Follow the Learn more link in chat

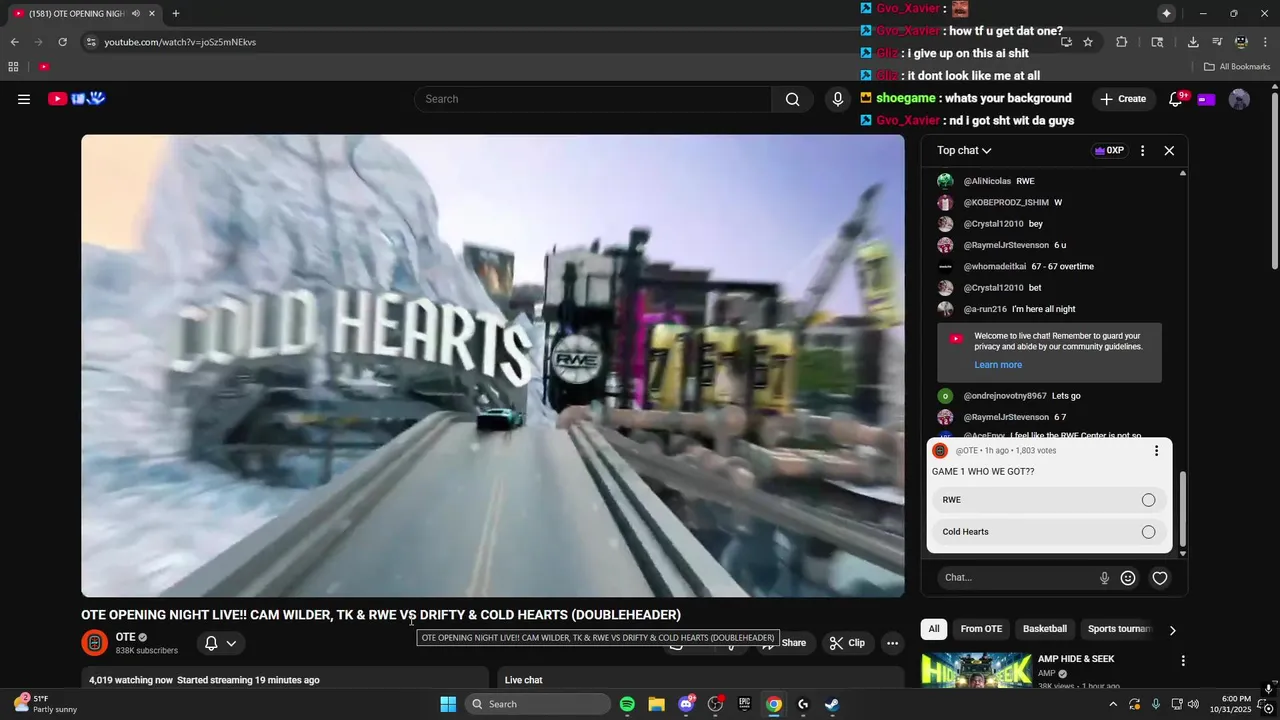[998, 365]
